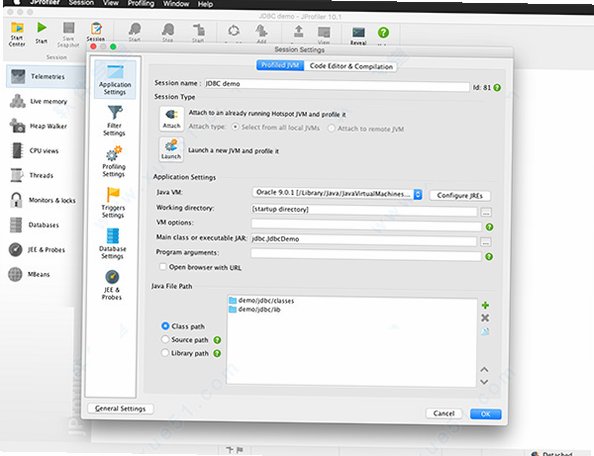Select Telemetries in the main sidebar
The image size is (594, 456).
(x=46, y=77)
